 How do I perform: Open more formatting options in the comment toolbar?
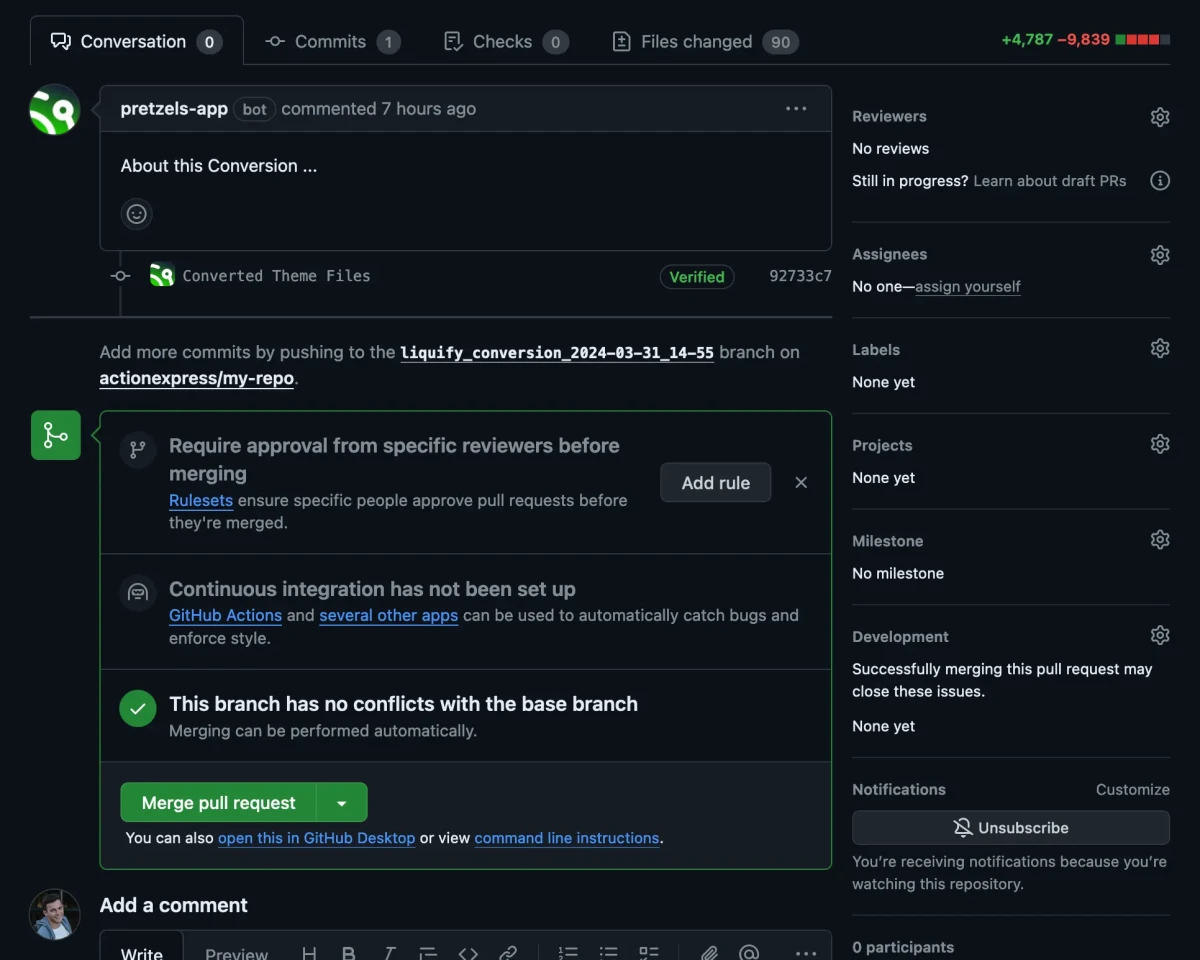[x=805, y=952]
